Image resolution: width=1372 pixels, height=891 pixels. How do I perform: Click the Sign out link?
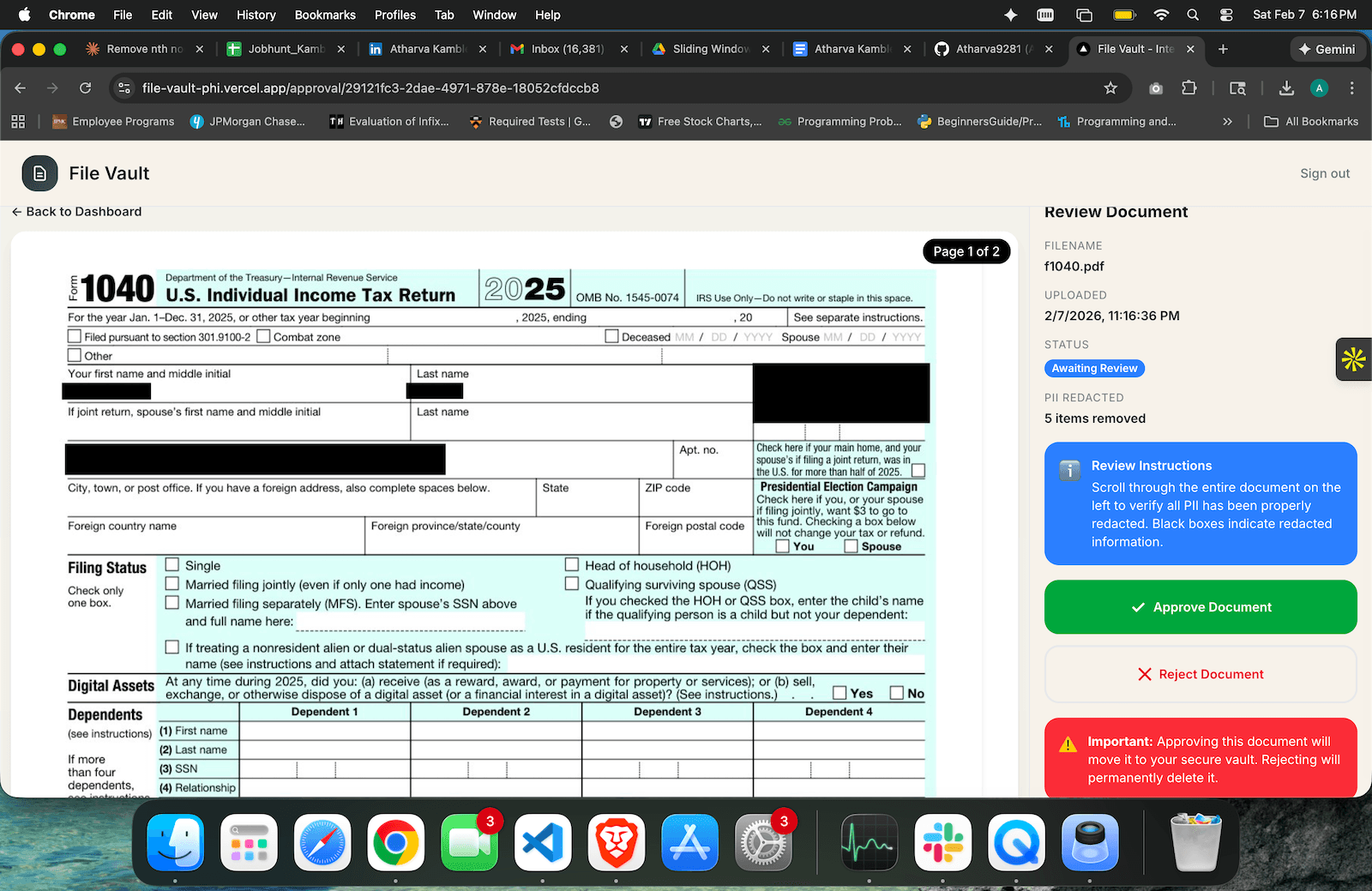click(1324, 173)
